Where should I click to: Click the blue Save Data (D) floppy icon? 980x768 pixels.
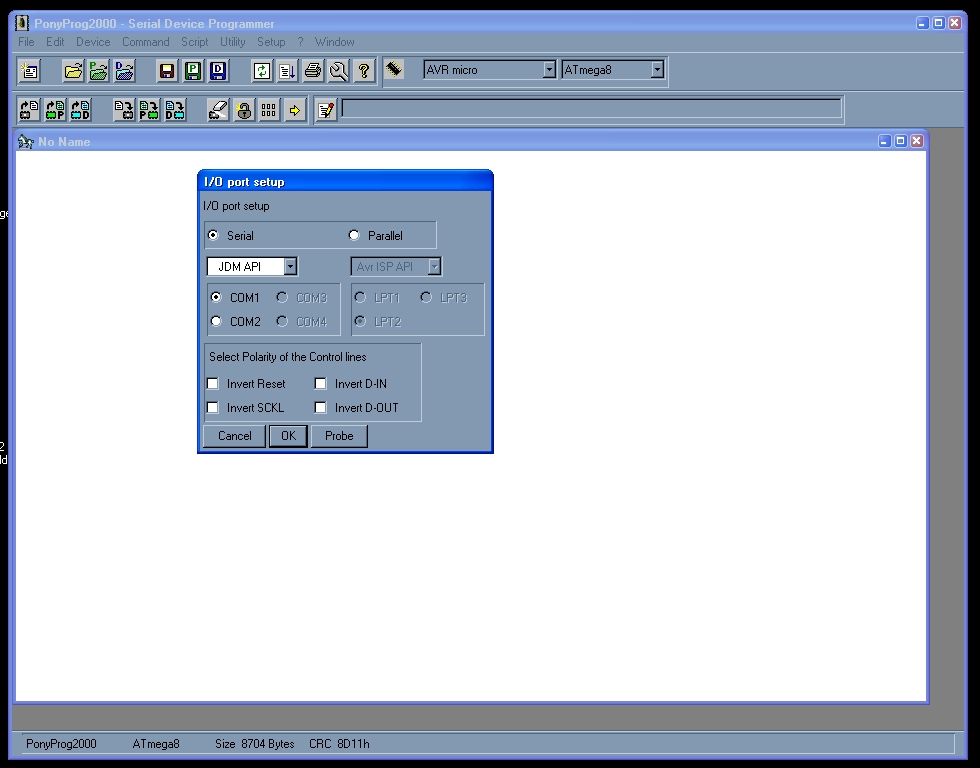[218, 71]
